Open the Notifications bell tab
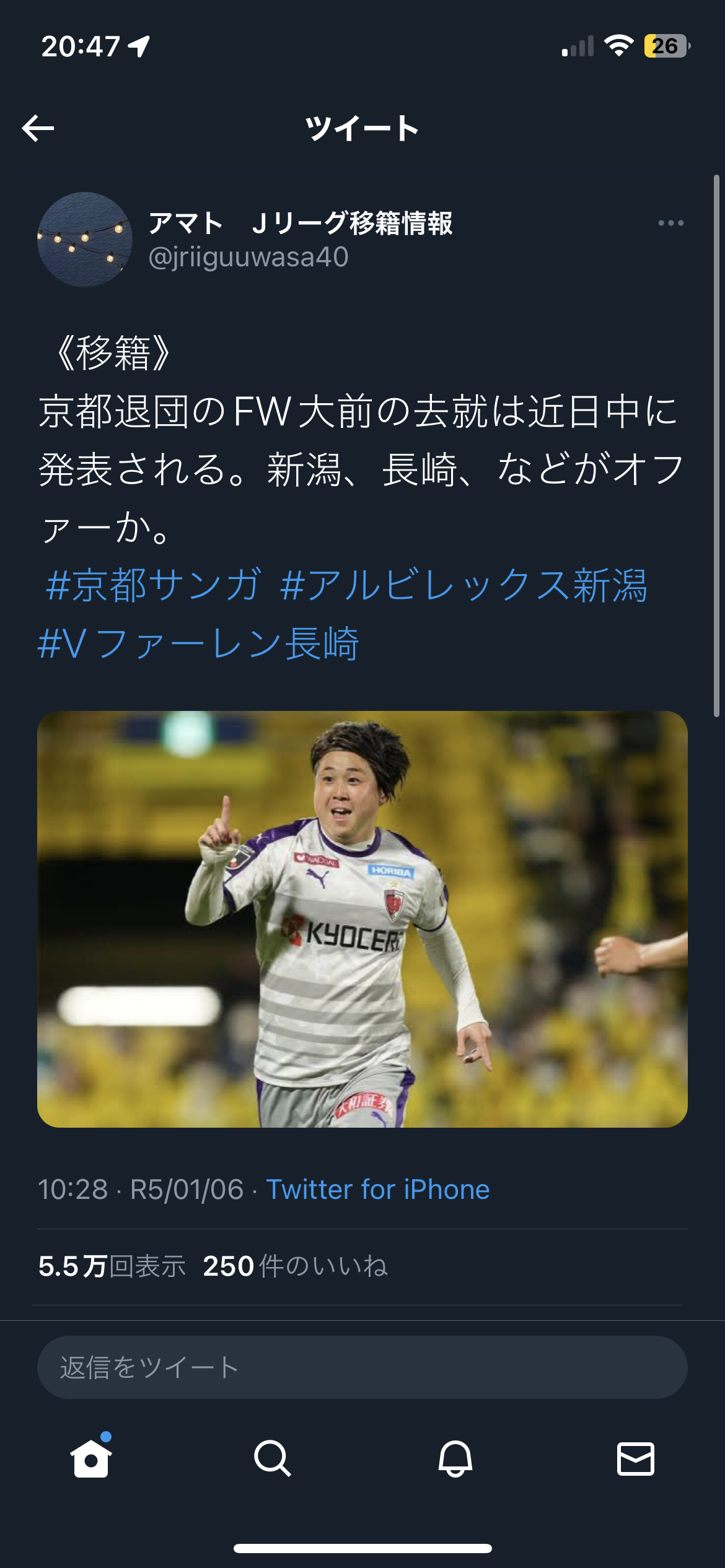The height and width of the screenshot is (1568, 725). pos(455,1458)
